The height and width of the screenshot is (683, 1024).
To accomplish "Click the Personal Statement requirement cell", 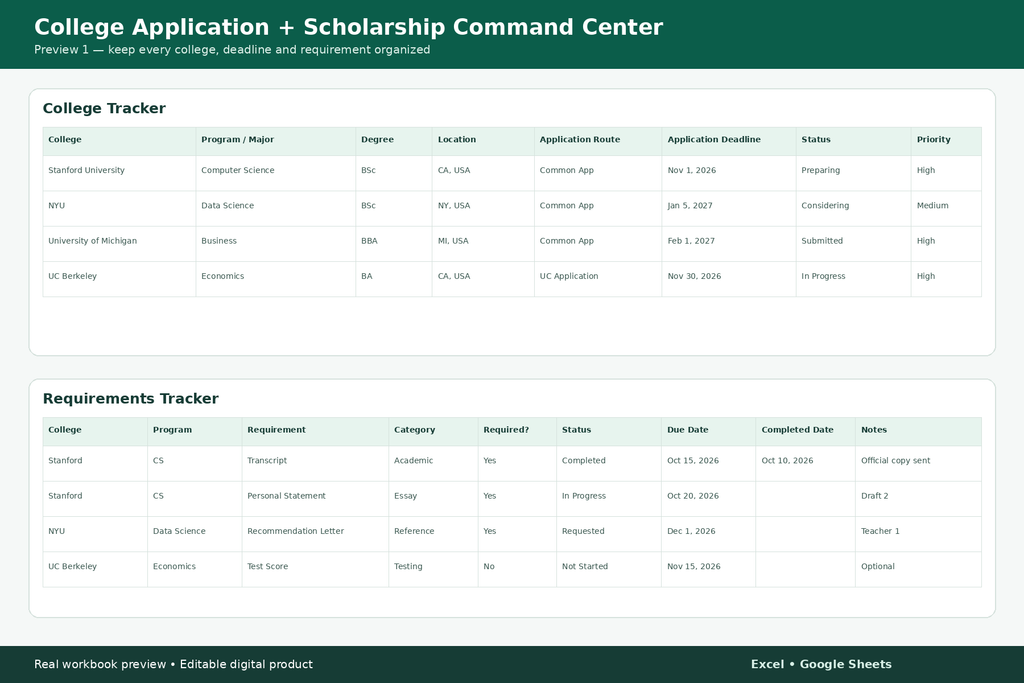I will (x=315, y=499).
